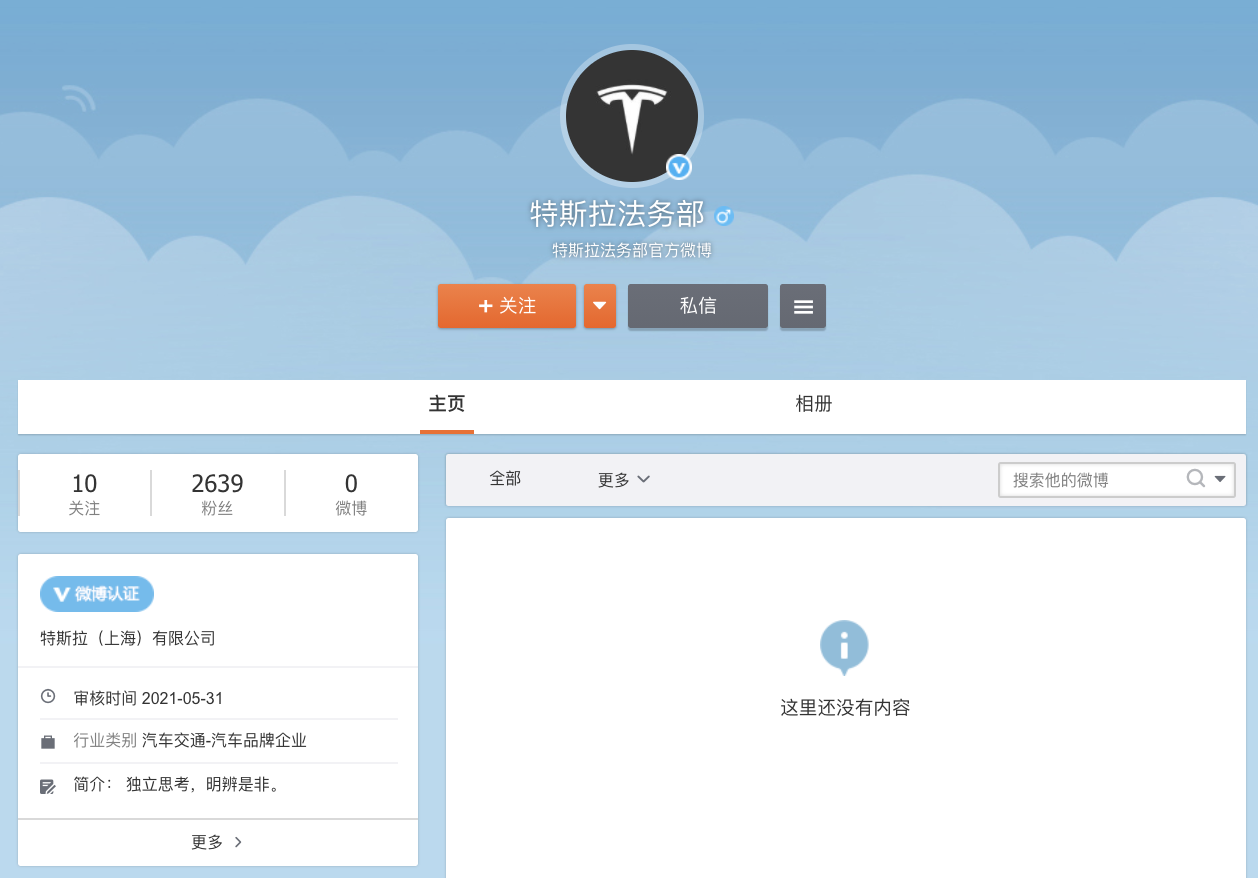Click the RSS feed icon in the header

[79, 98]
